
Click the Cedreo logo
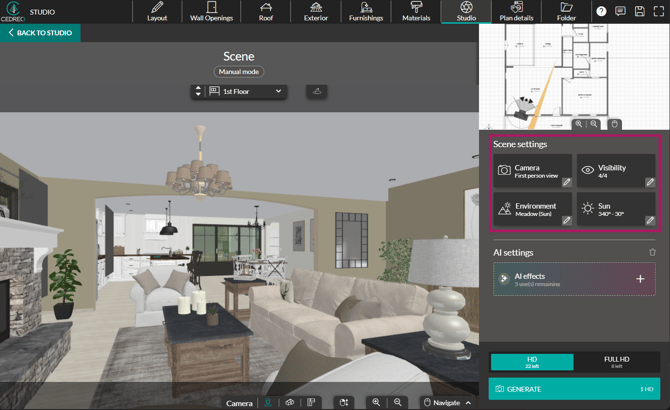tap(13, 12)
